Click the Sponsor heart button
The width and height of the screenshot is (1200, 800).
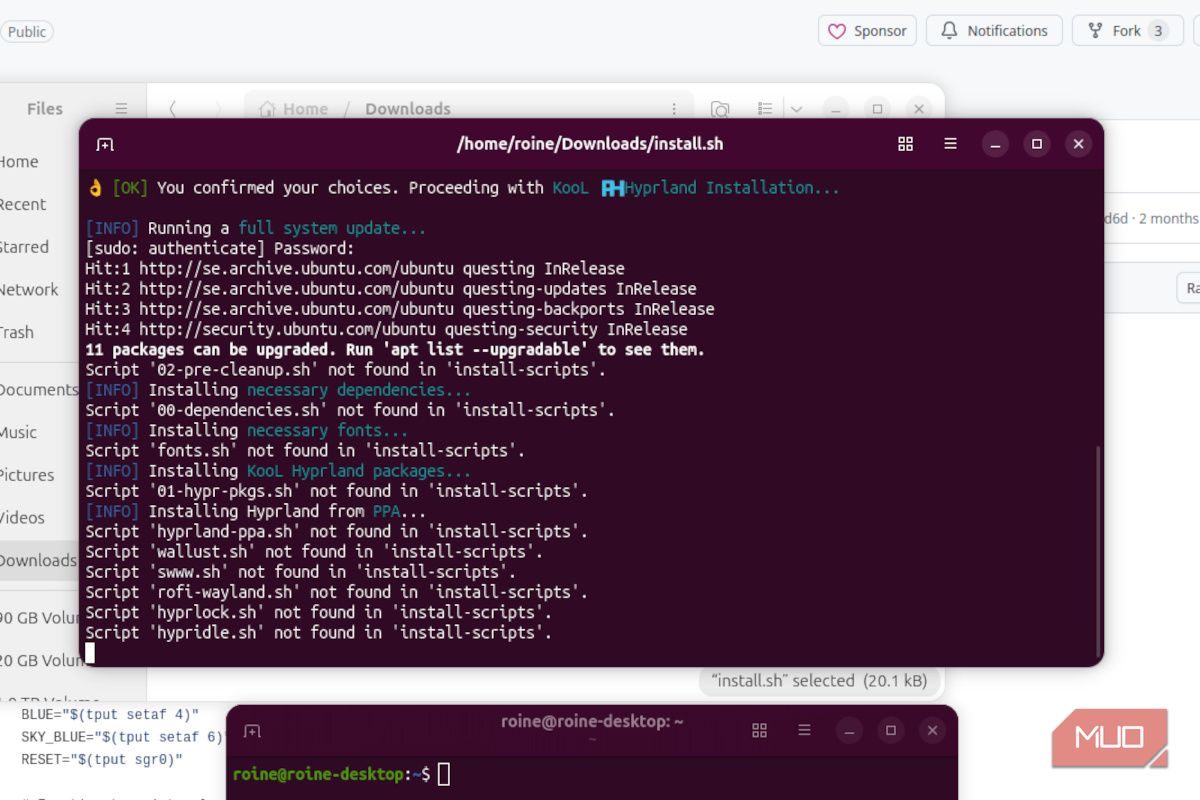click(867, 31)
